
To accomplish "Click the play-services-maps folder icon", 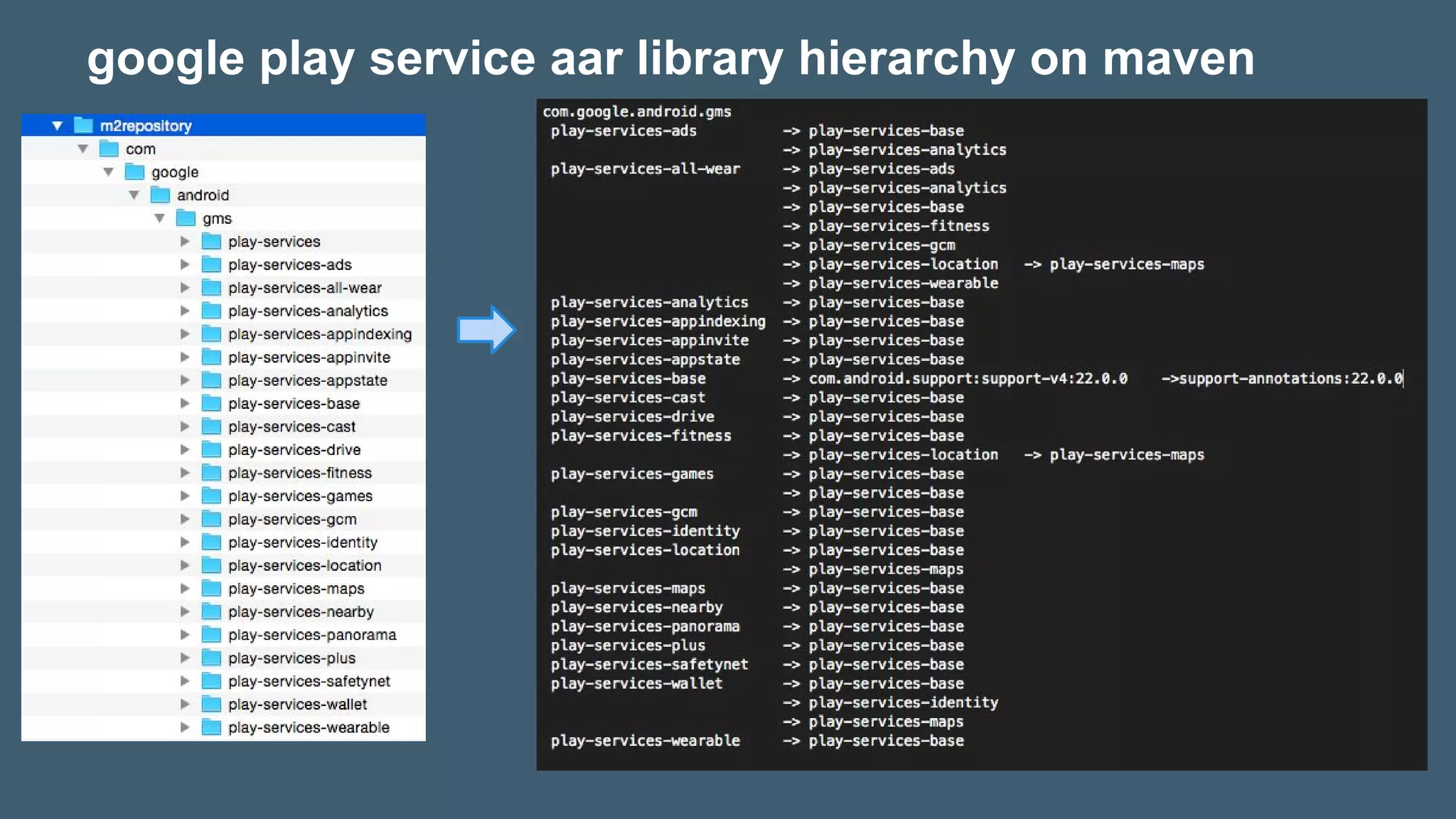I will coord(211,588).
